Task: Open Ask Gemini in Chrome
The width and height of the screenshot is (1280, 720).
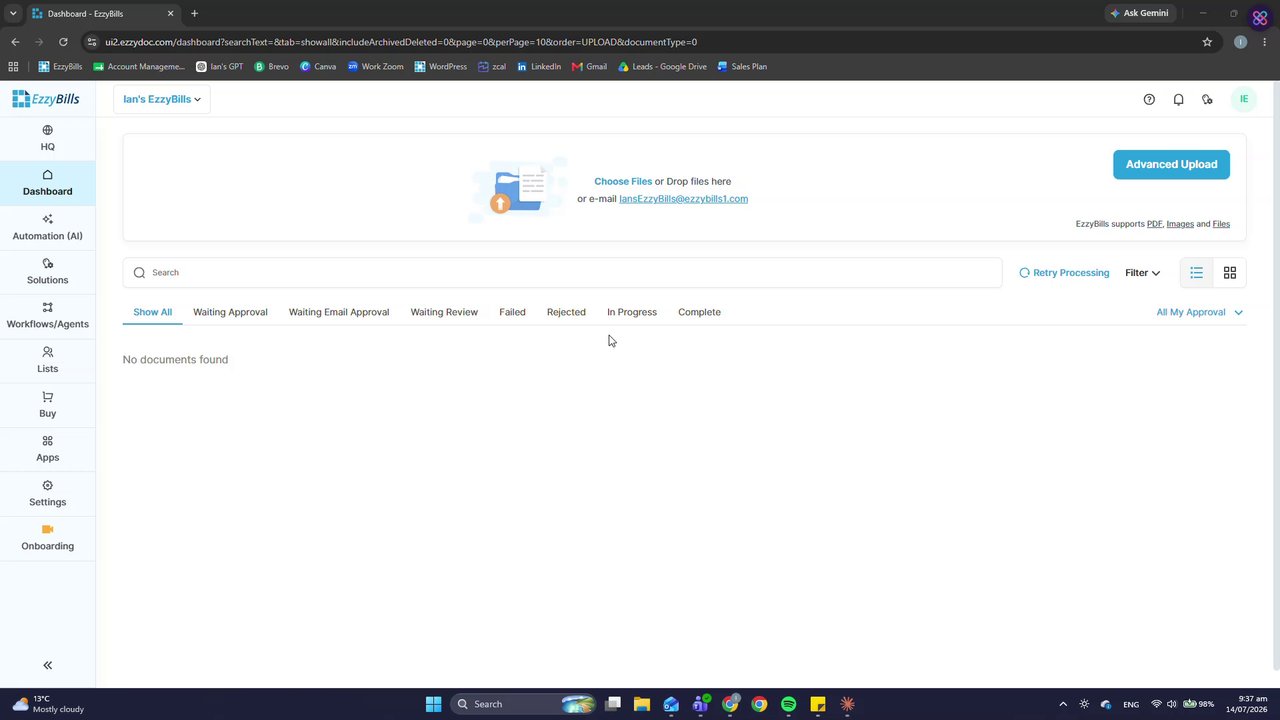Action: tap(1139, 13)
